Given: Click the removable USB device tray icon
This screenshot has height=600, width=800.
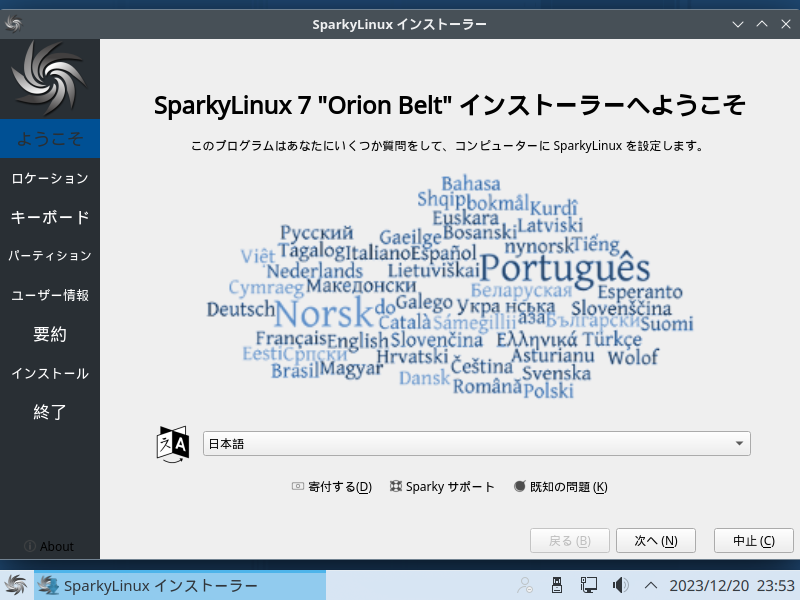Looking at the screenshot, I should 557,585.
